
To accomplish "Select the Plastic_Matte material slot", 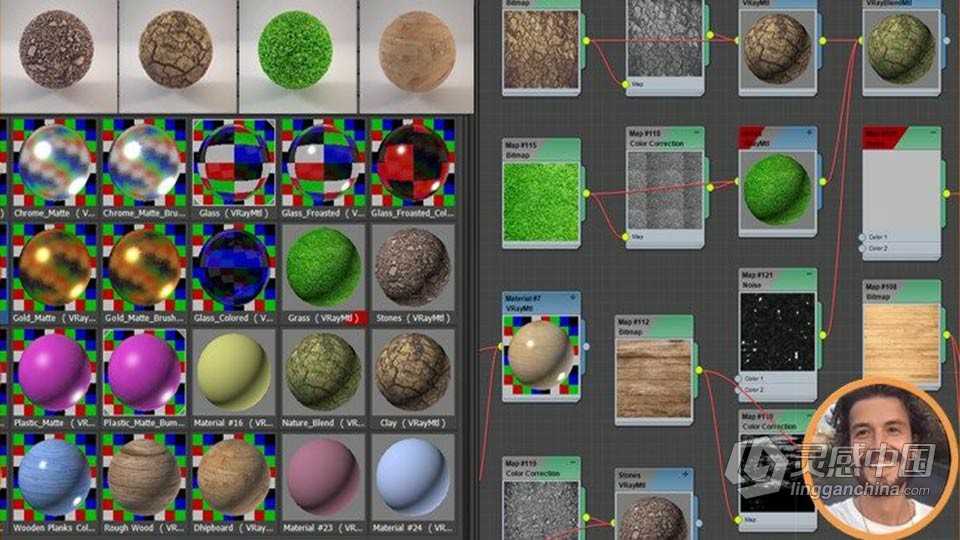I will [54, 379].
